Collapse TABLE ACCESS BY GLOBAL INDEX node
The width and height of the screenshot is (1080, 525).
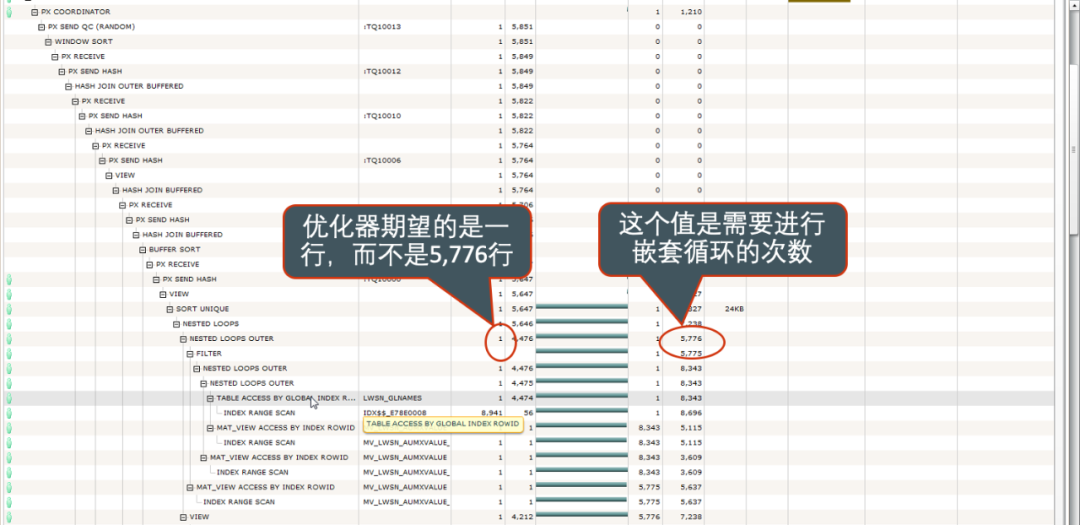coord(210,398)
